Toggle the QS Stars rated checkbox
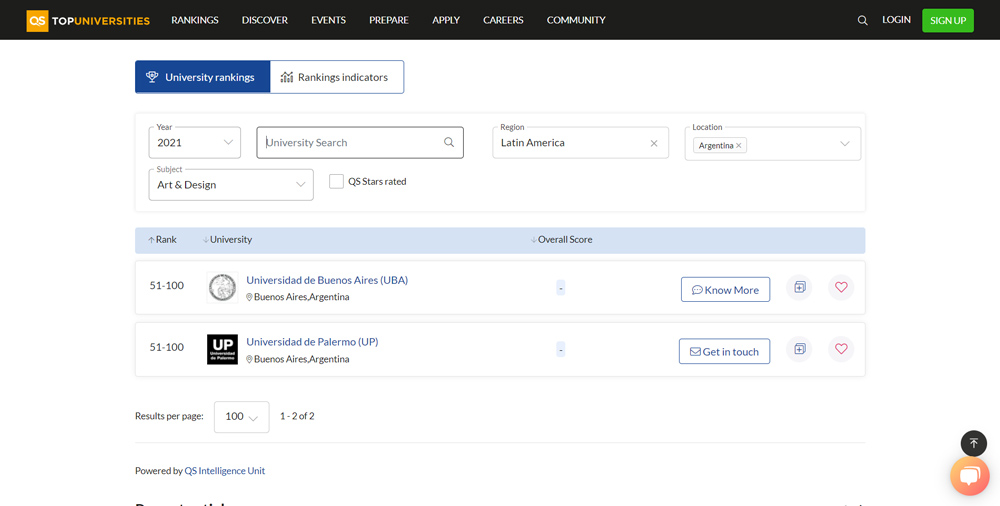This screenshot has height=506, width=1000. pyautogui.click(x=336, y=181)
